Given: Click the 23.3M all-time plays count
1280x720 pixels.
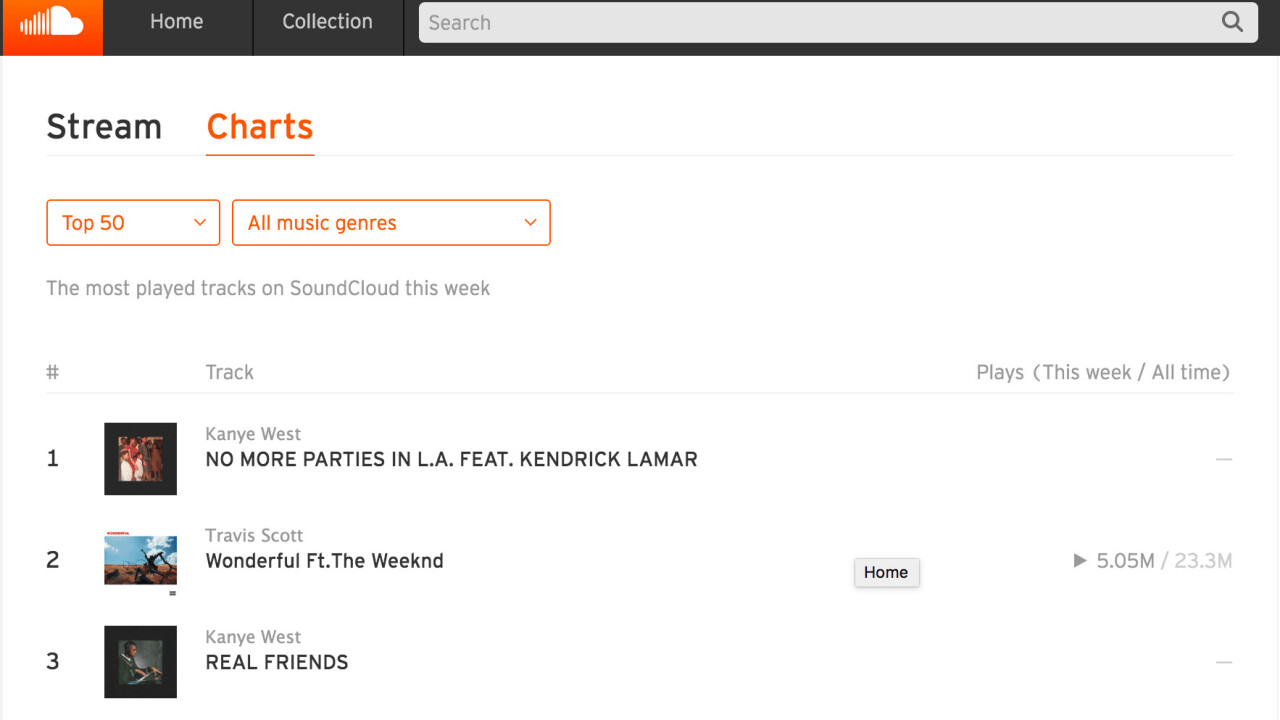Looking at the screenshot, I should [1203, 561].
